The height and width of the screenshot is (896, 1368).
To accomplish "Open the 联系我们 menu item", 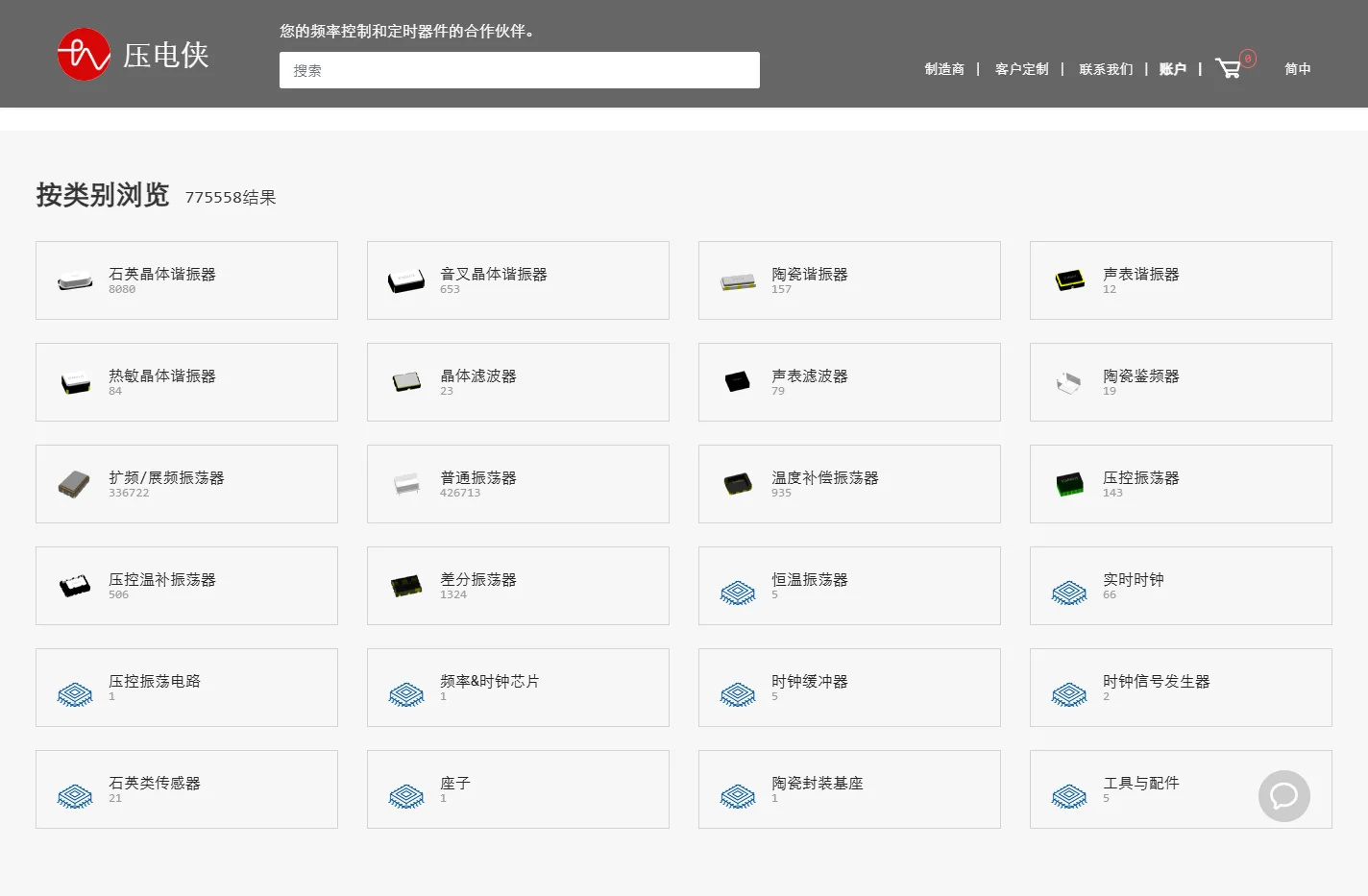I will pyautogui.click(x=1106, y=69).
